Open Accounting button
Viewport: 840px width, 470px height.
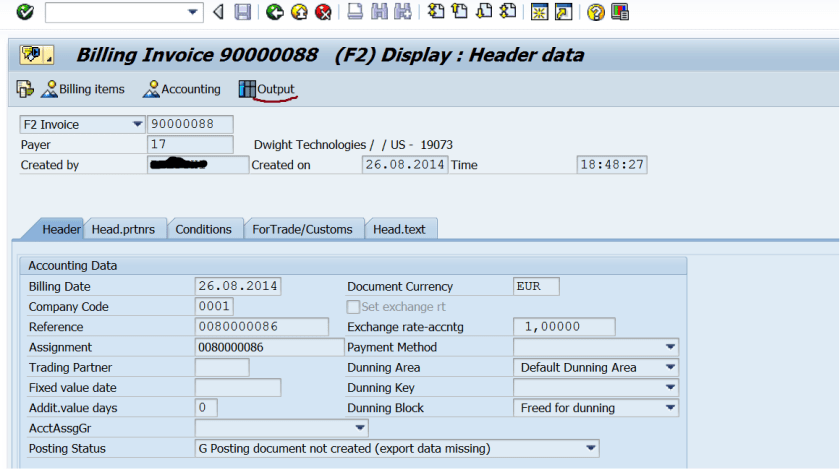(182, 89)
